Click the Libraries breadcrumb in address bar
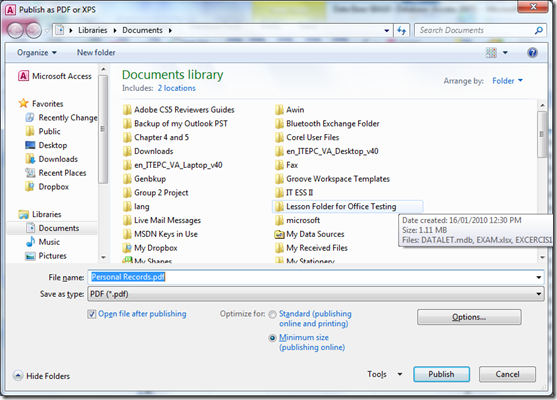 coord(93,31)
